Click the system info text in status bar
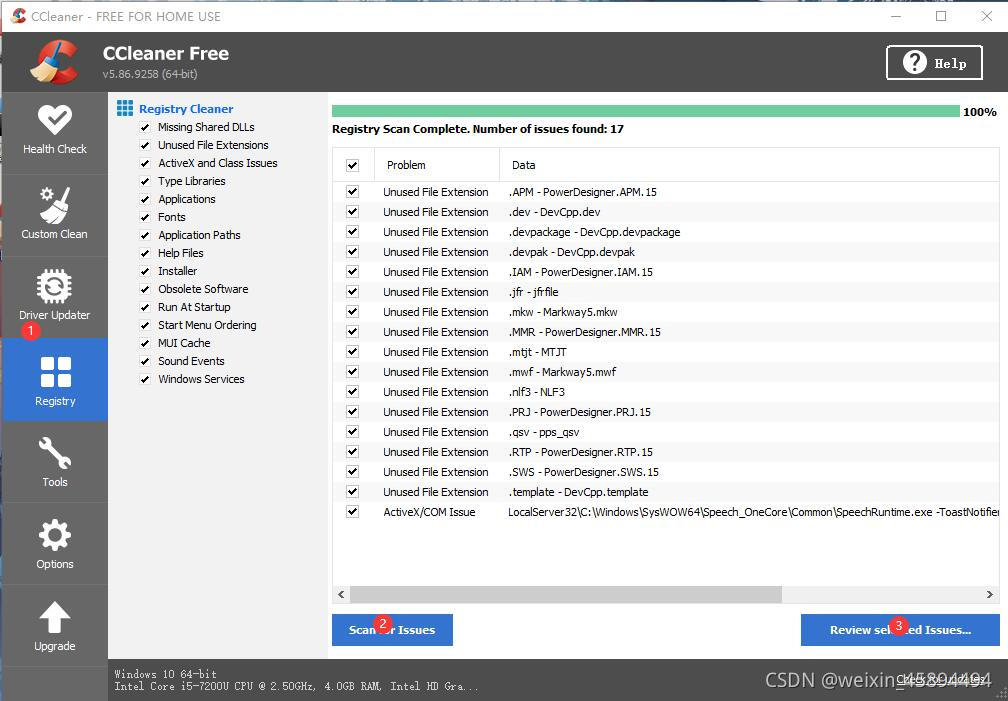Screen dimensions: 1008x701 point(296,680)
